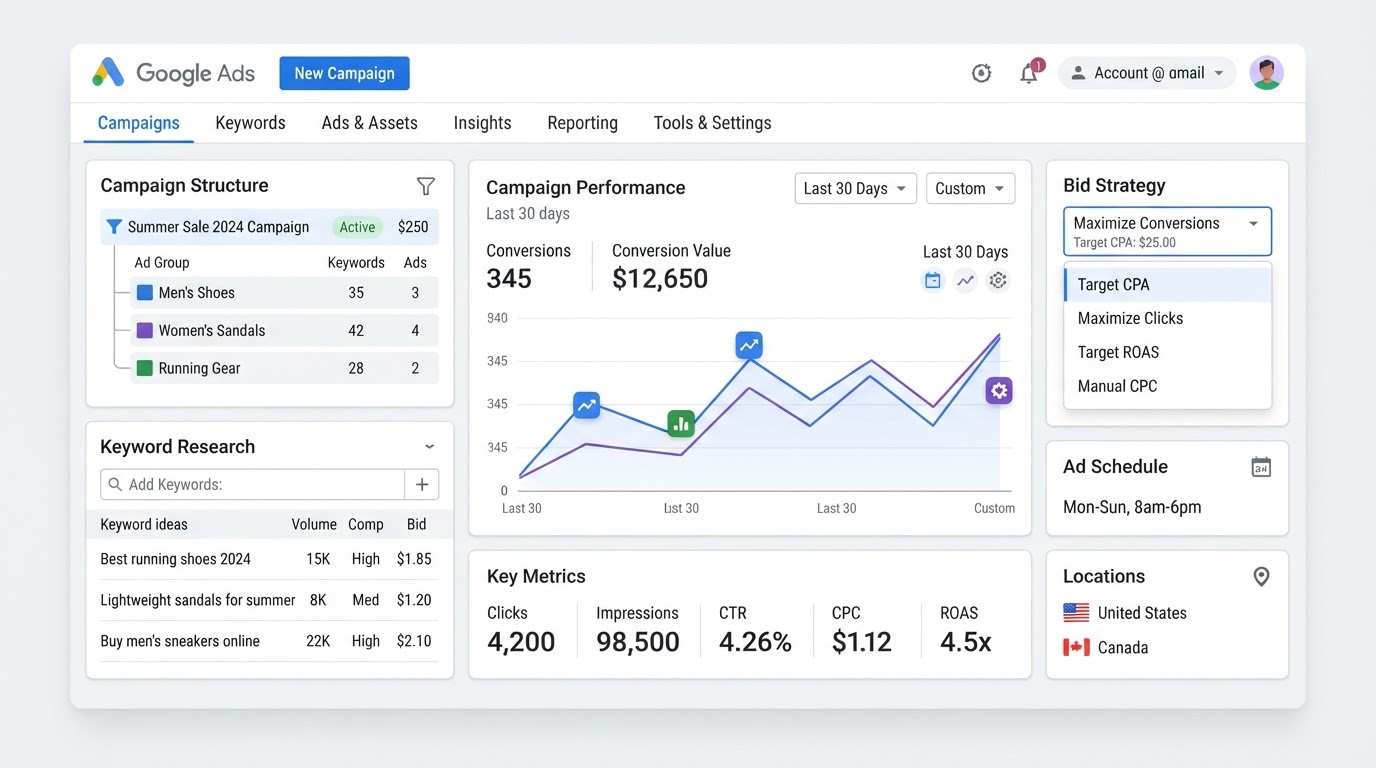Click the purple Women's Sandals color square
The width and height of the screenshot is (1376, 768).
pos(145,331)
